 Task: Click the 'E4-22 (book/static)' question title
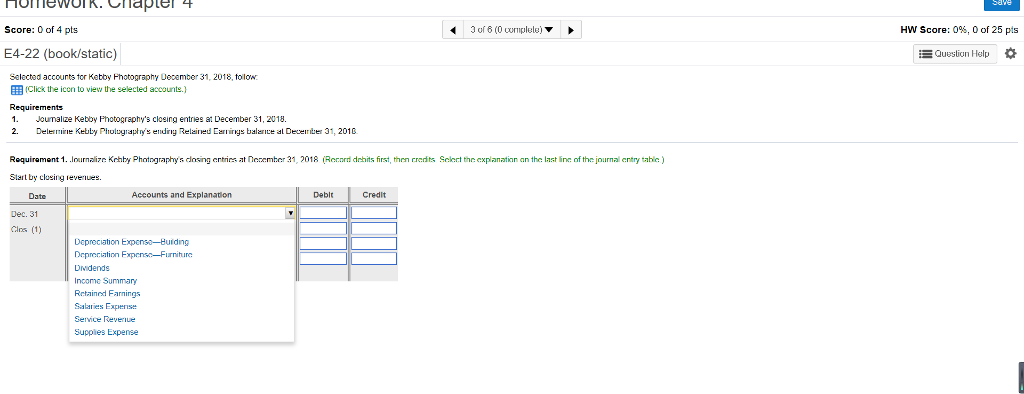[x=61, y=54]
